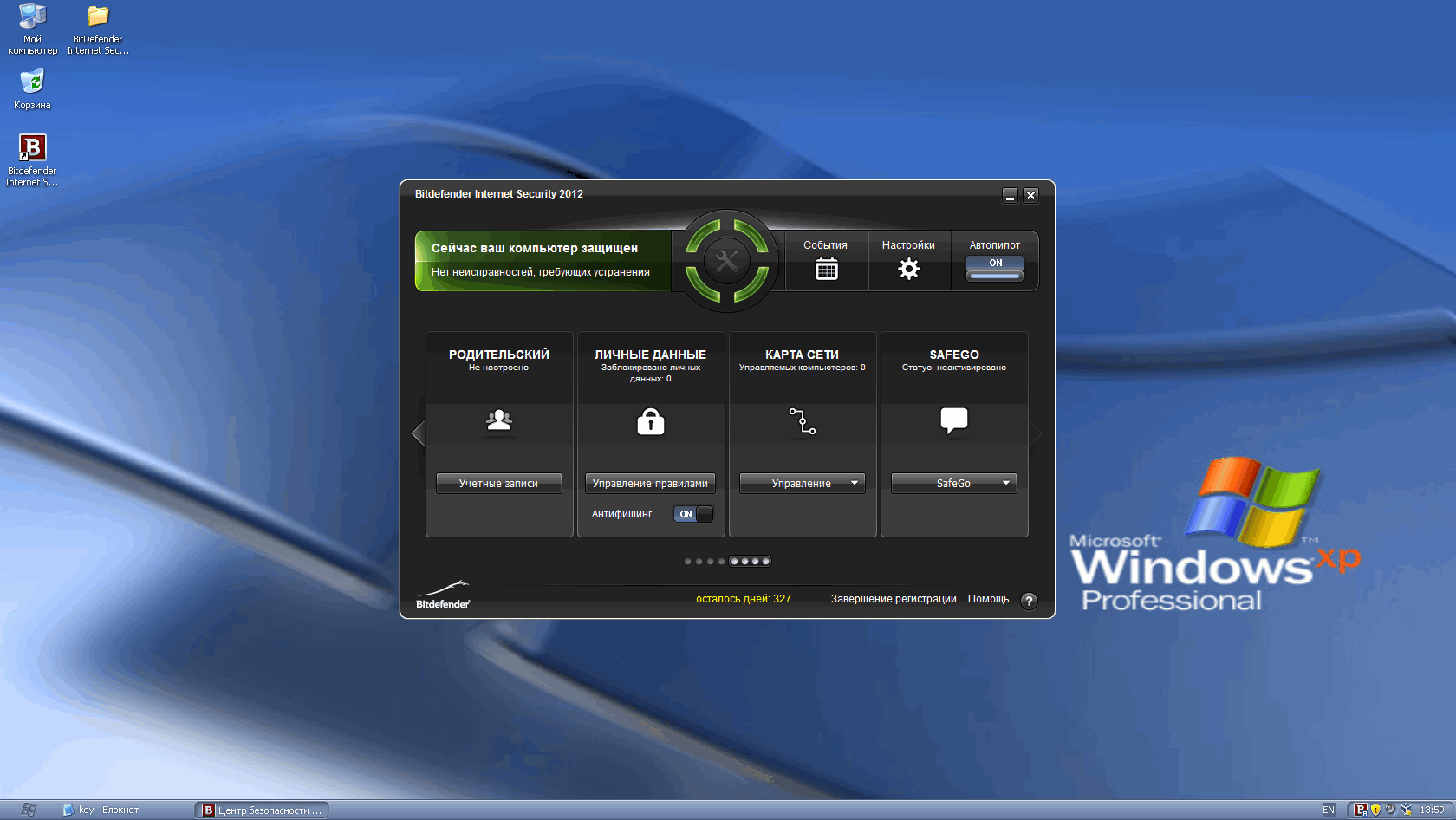
Task: Click the 'осталось дней: 327' text
Action: pos(744,599)
